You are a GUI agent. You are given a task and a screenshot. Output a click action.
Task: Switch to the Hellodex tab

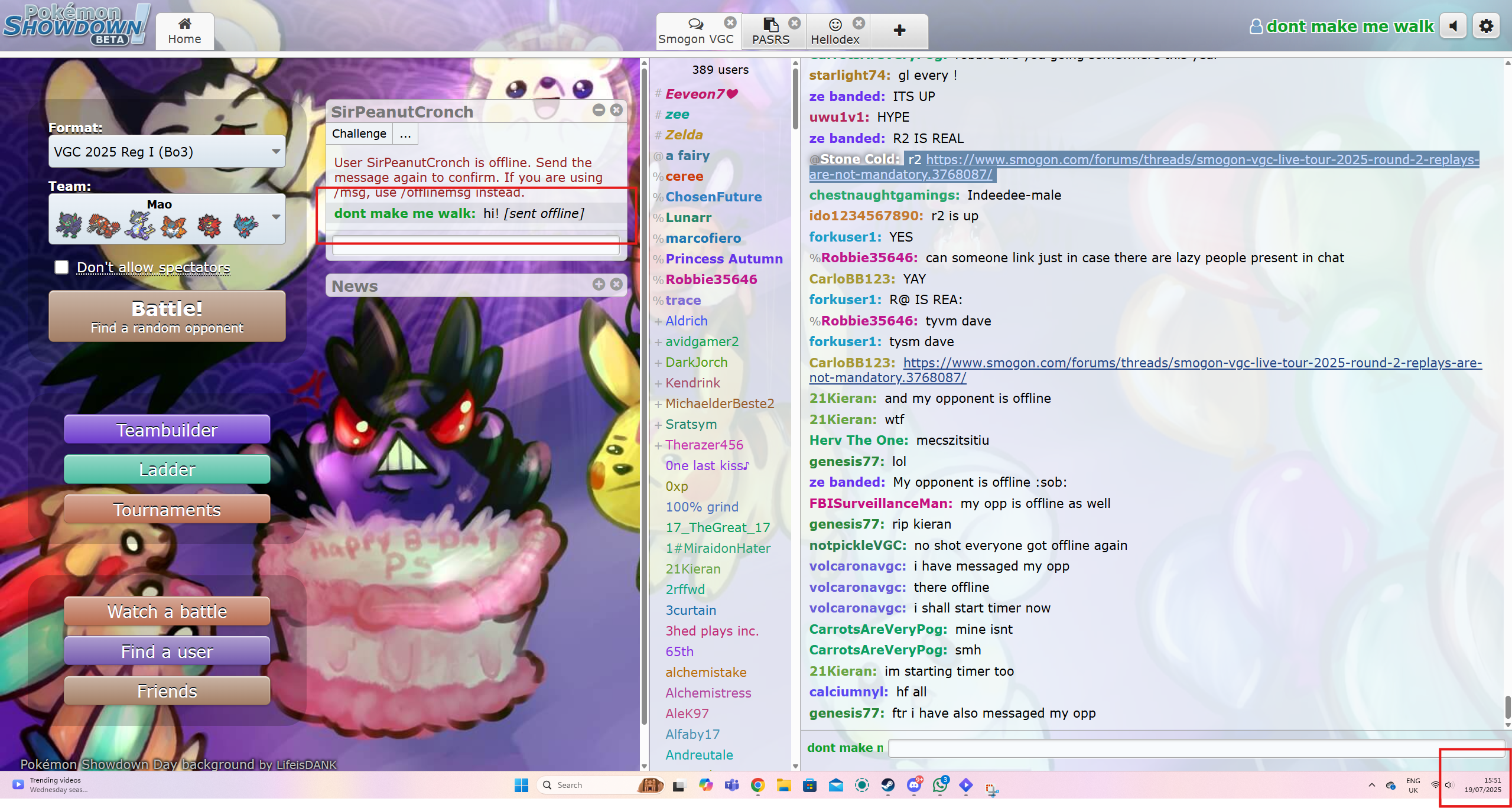(835, 31)
